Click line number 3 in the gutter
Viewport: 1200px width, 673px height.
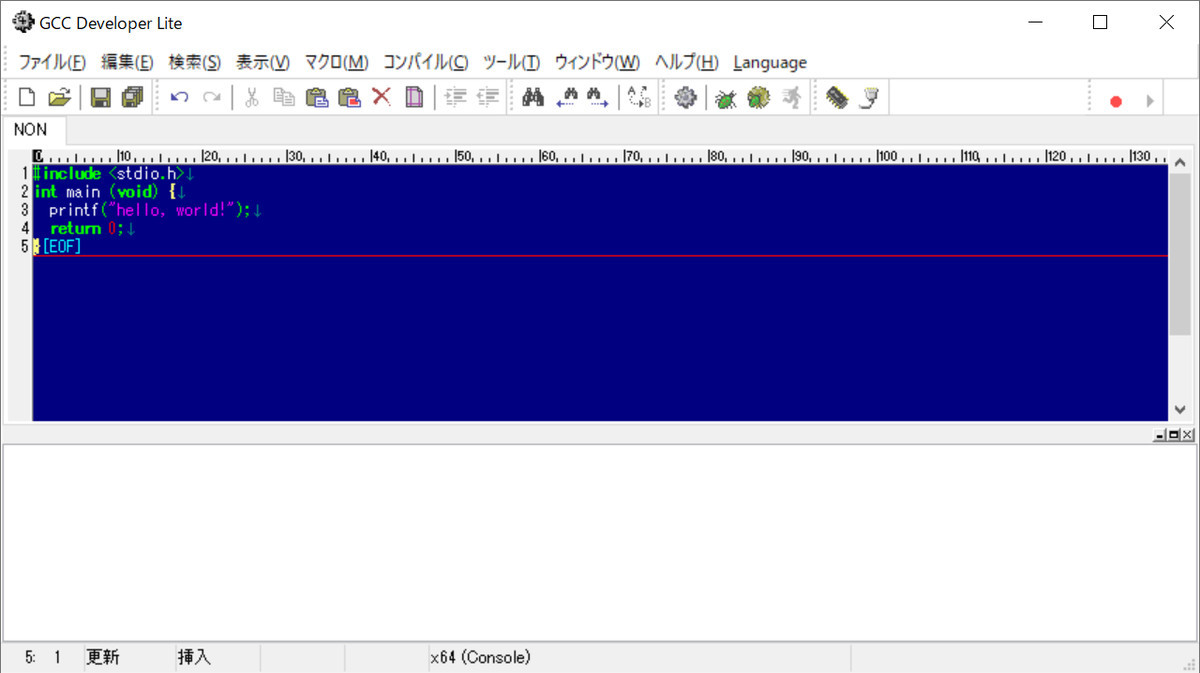pos(24,210)
